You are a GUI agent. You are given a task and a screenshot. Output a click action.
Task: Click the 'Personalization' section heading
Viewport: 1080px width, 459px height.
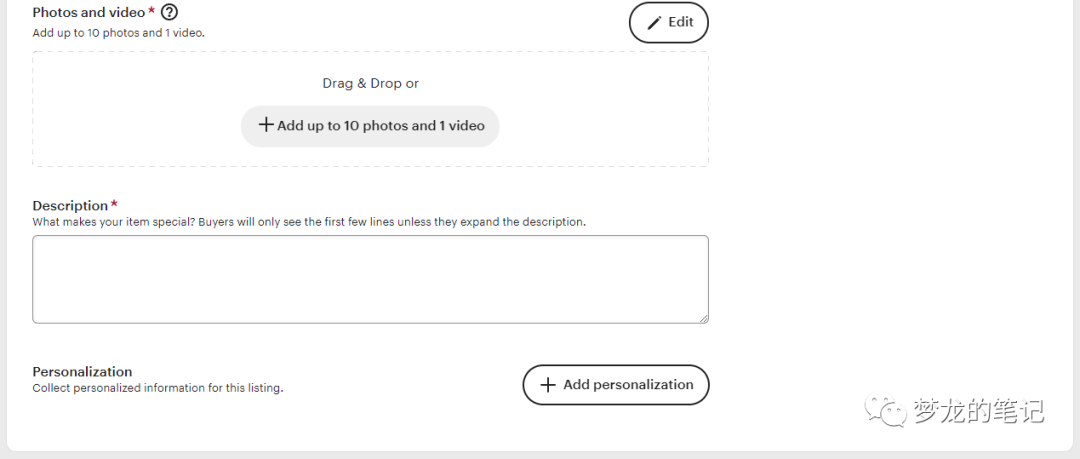[x=82, y=372]
